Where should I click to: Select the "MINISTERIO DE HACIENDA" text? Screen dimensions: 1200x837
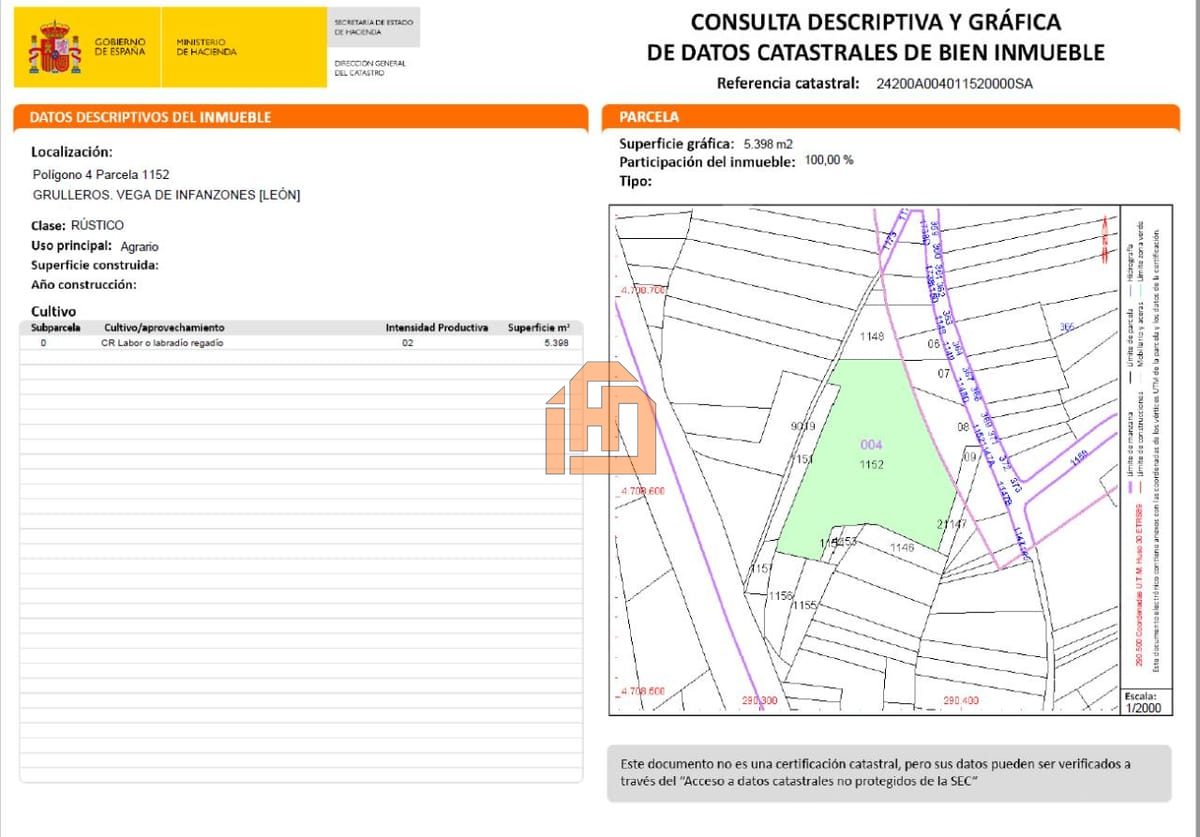[x=207, y=47]
